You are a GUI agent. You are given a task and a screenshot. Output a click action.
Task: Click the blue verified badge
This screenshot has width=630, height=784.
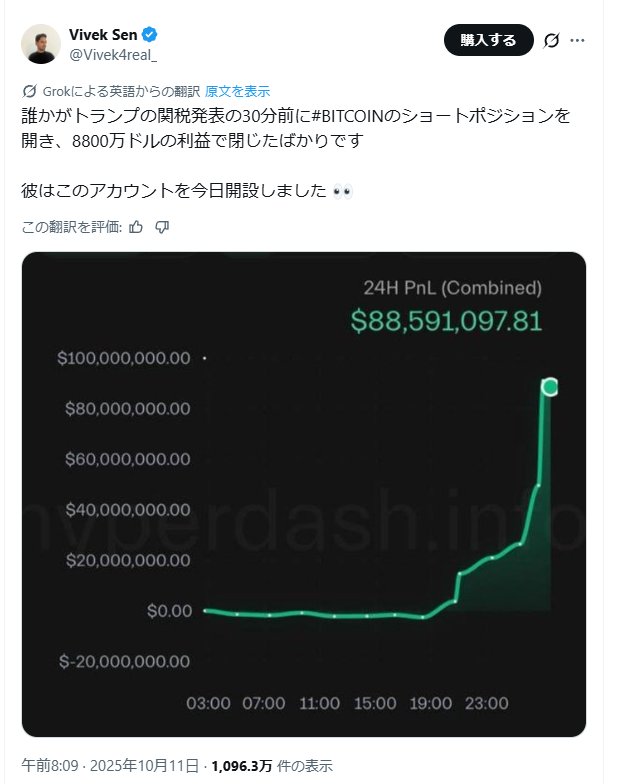pos(150,37)
